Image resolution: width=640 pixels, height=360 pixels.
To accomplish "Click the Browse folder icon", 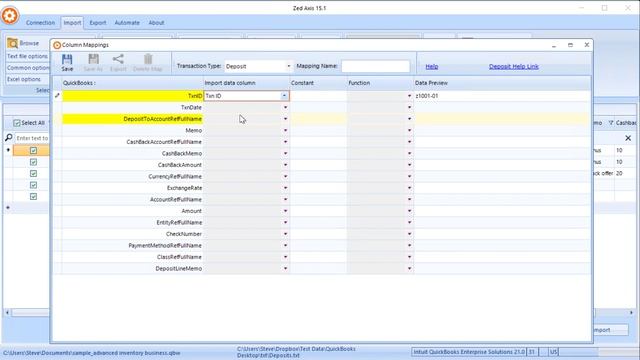I will (x=13, y=43).
